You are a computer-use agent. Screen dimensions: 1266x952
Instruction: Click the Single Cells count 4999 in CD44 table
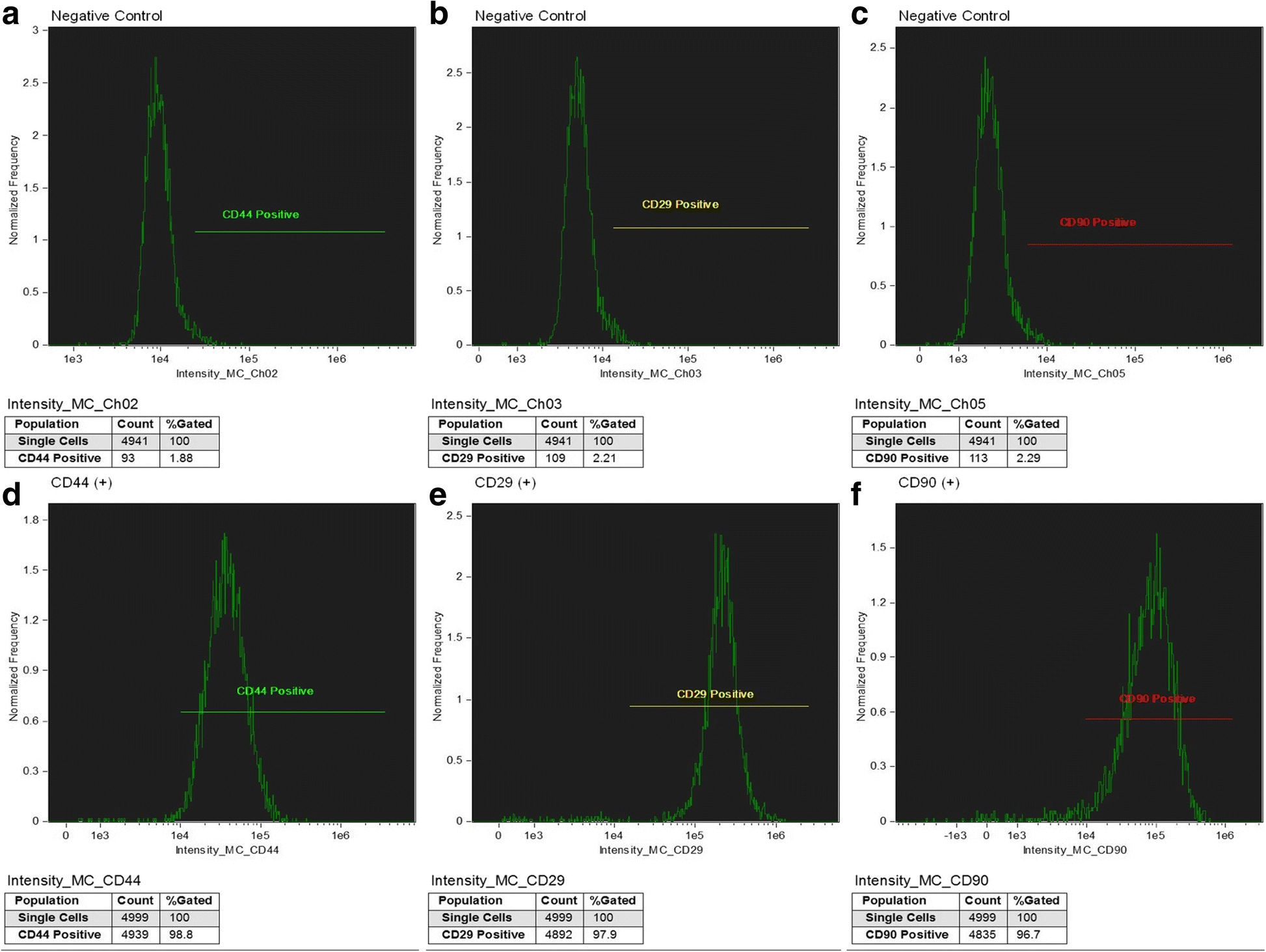coord(135,918)
